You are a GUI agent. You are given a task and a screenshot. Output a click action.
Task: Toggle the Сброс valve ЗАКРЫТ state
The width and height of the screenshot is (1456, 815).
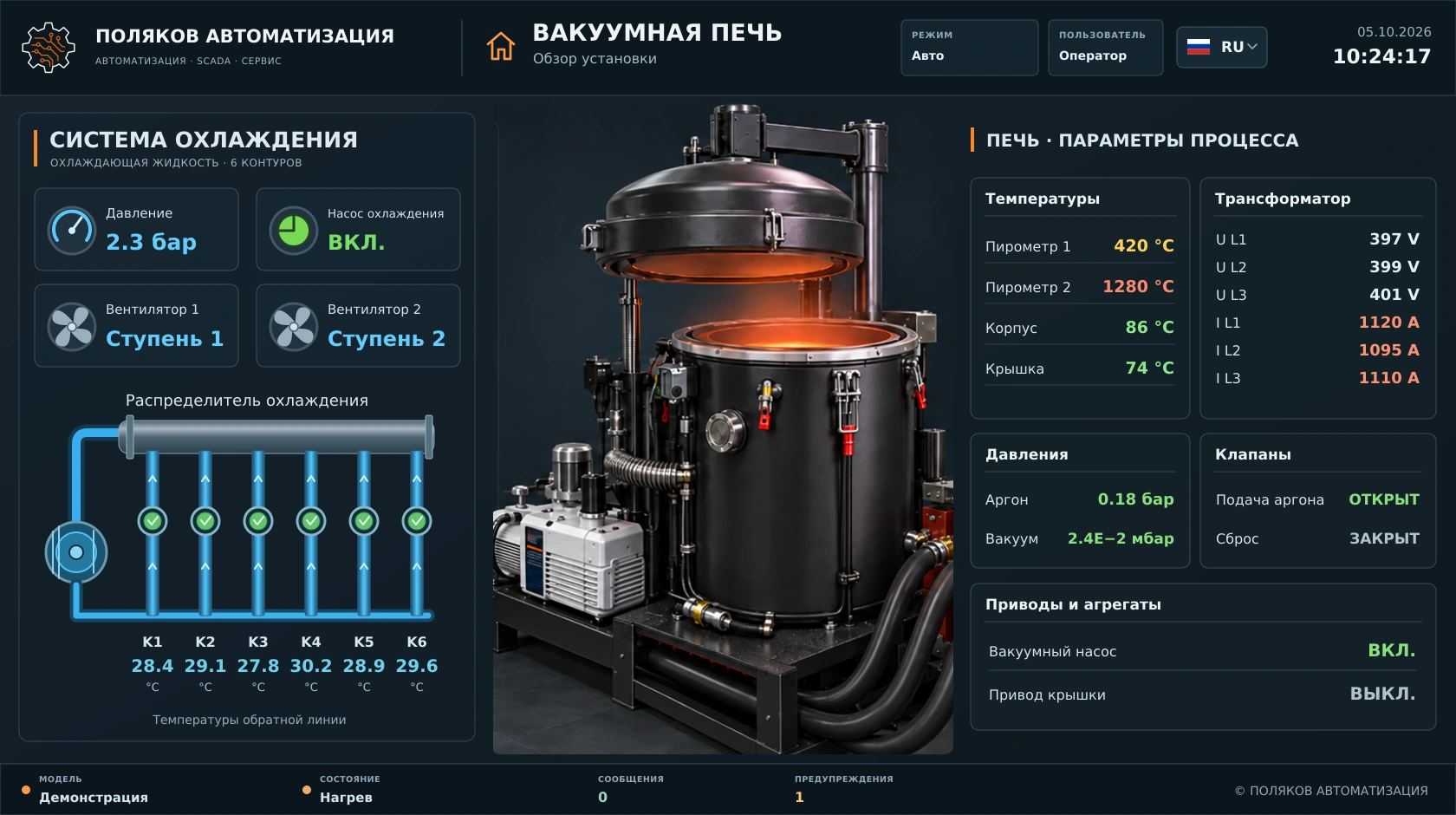click(1384, 538)
